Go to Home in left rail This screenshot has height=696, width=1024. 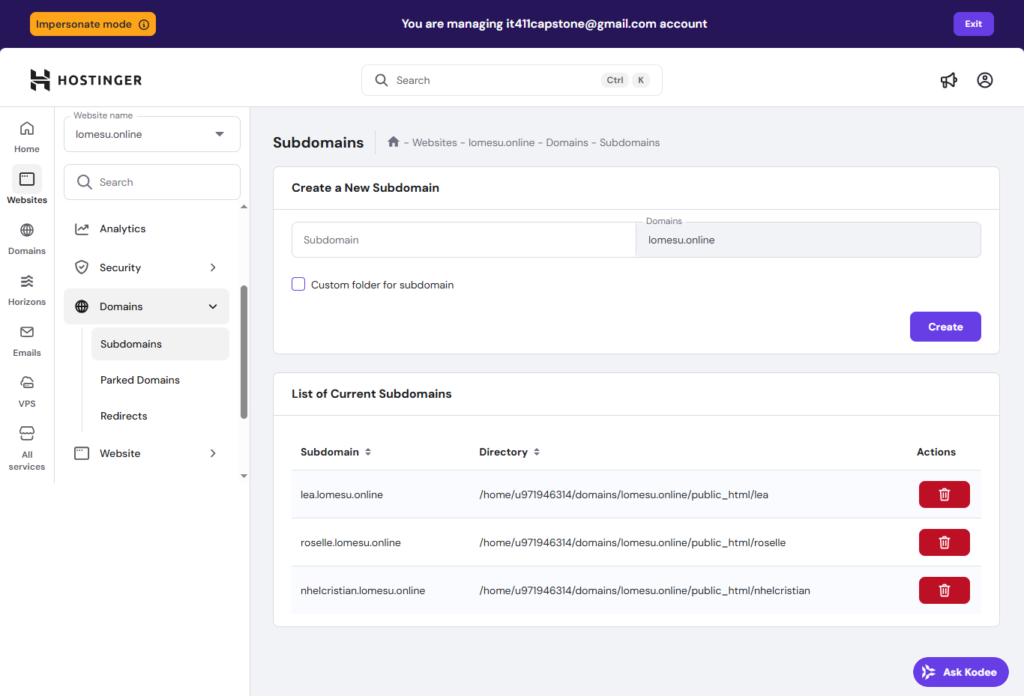pyautogui.click(x=27, y=137)
